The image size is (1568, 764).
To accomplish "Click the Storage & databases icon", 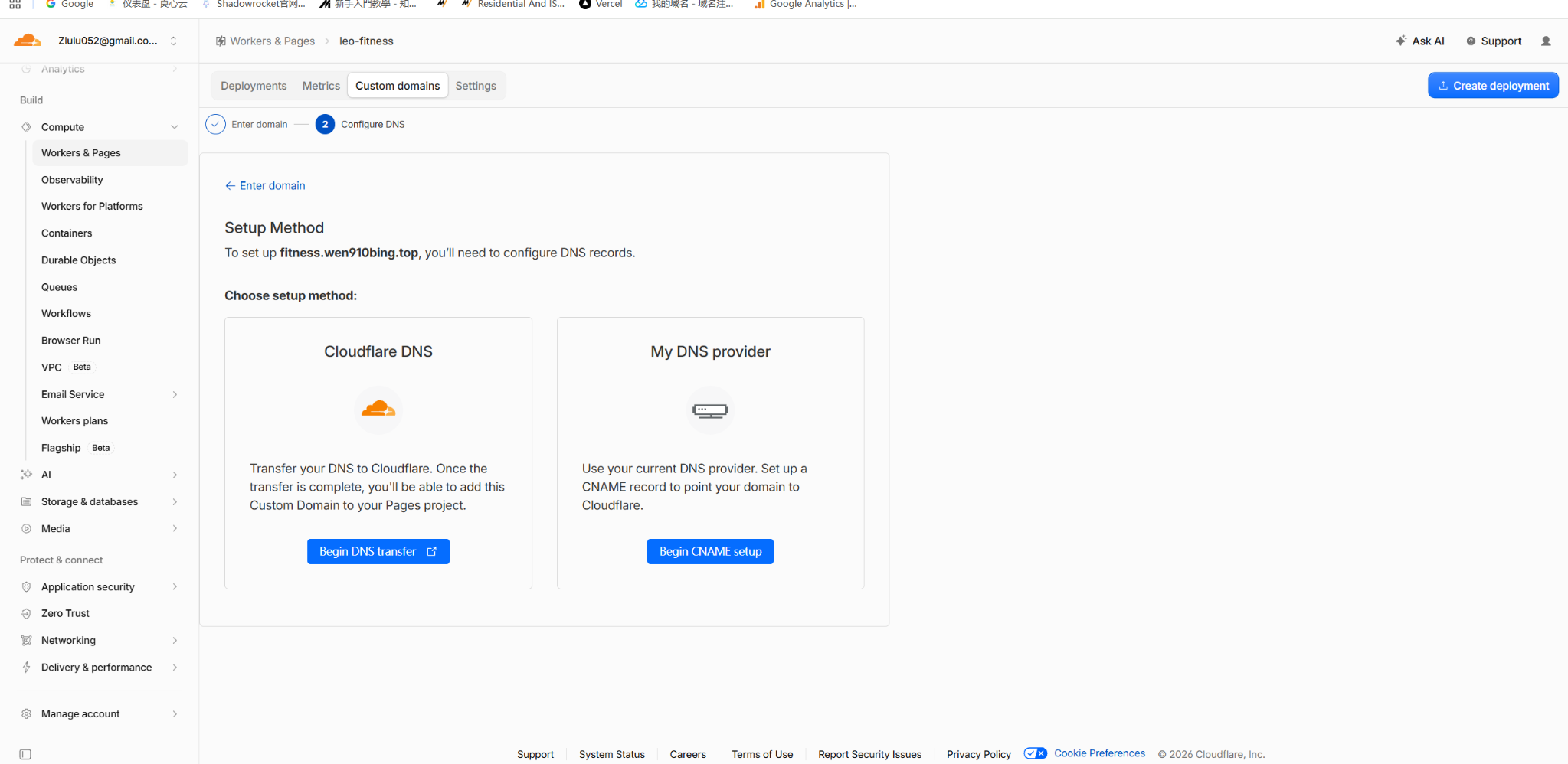I will point(26,501).
